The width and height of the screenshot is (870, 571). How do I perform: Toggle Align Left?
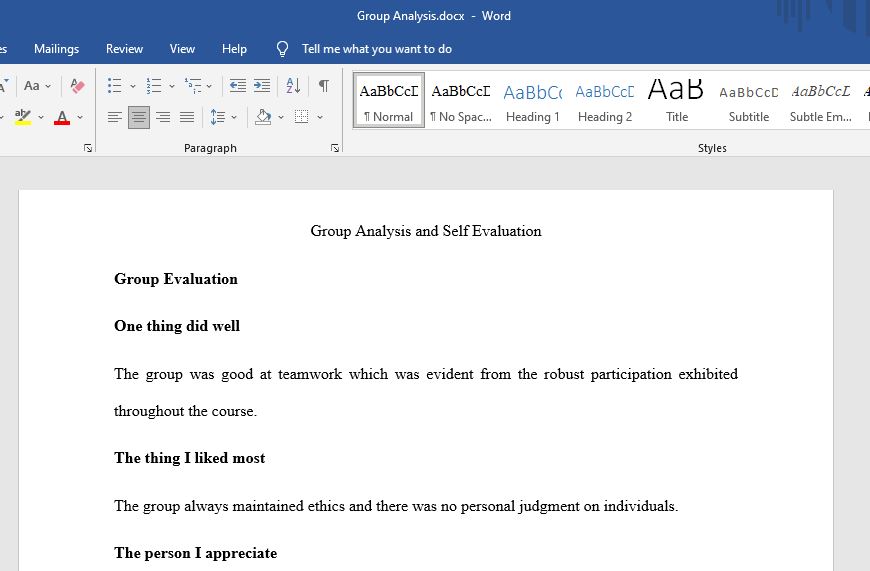[115, 117]
